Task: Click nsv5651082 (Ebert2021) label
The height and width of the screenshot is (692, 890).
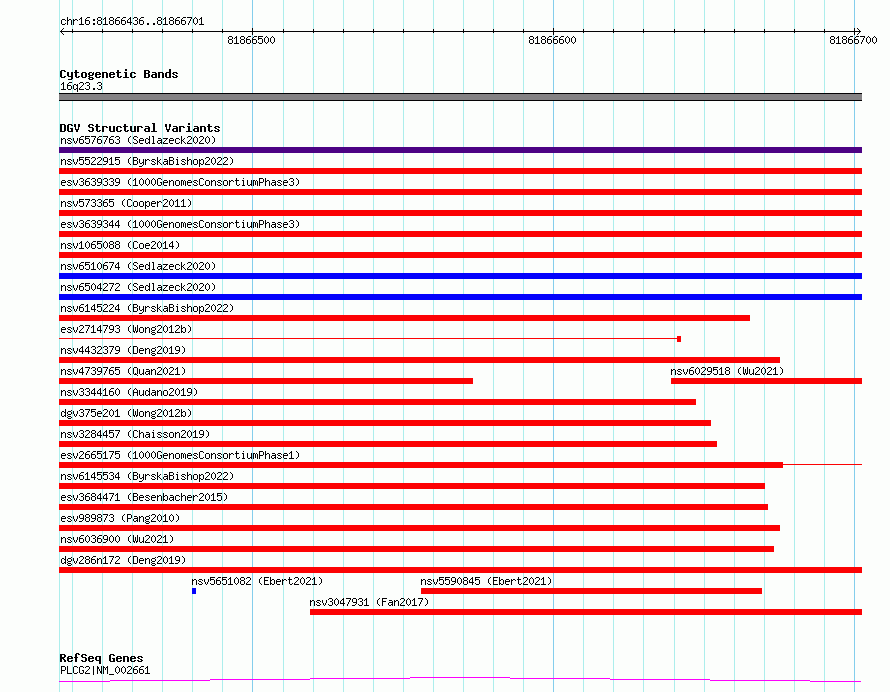Action: click(x=257, y=581)
